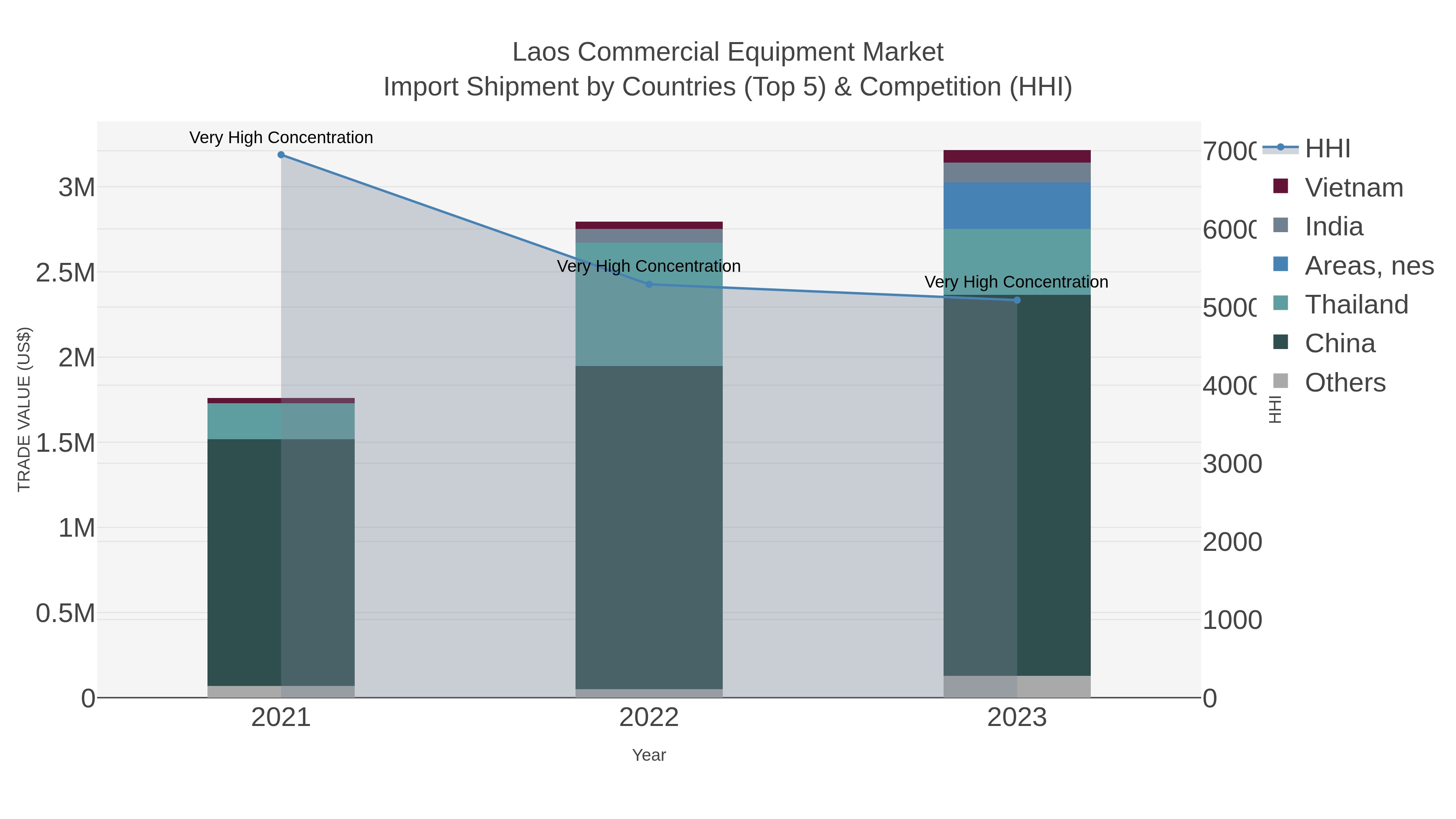Viewport: 1456px width, 819px height.
Task: Click the 2021 HHI data point
Action: pyautogui.click(x=281, y=155)
